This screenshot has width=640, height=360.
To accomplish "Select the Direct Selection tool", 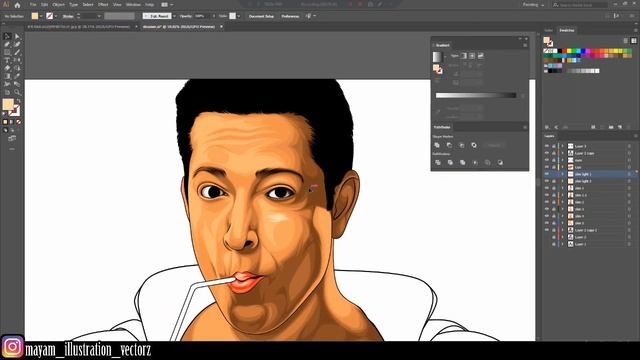I will pyautogui.click(x=17, y=37).
